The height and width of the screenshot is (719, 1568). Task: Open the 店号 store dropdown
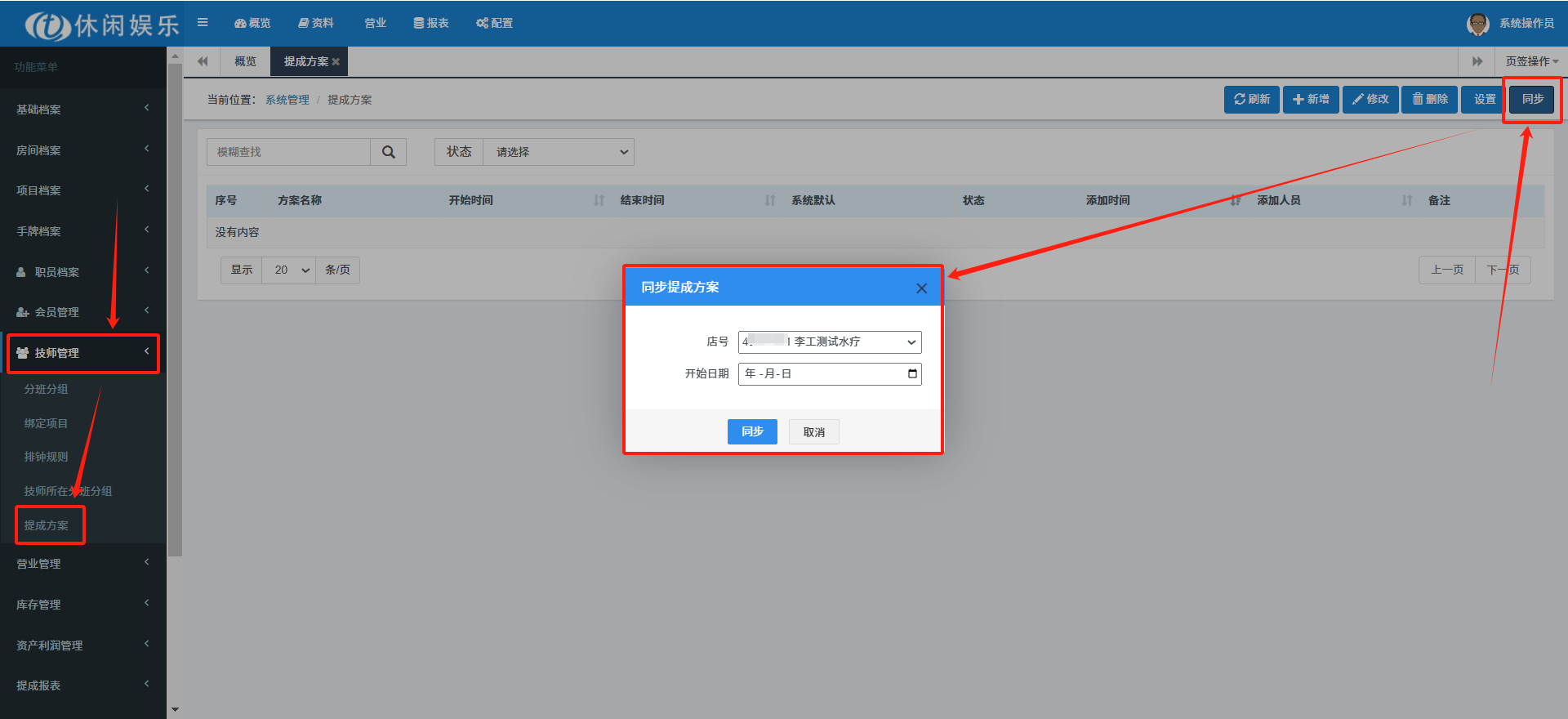click(x=829, y=342)
